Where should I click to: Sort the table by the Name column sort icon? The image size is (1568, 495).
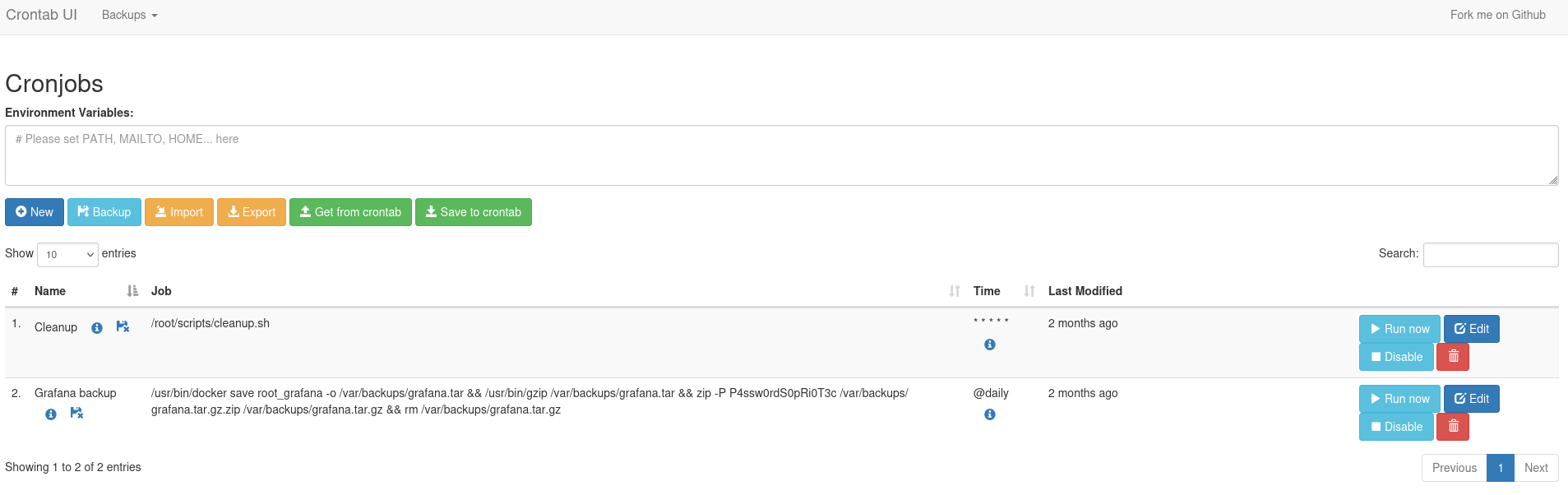132,291
